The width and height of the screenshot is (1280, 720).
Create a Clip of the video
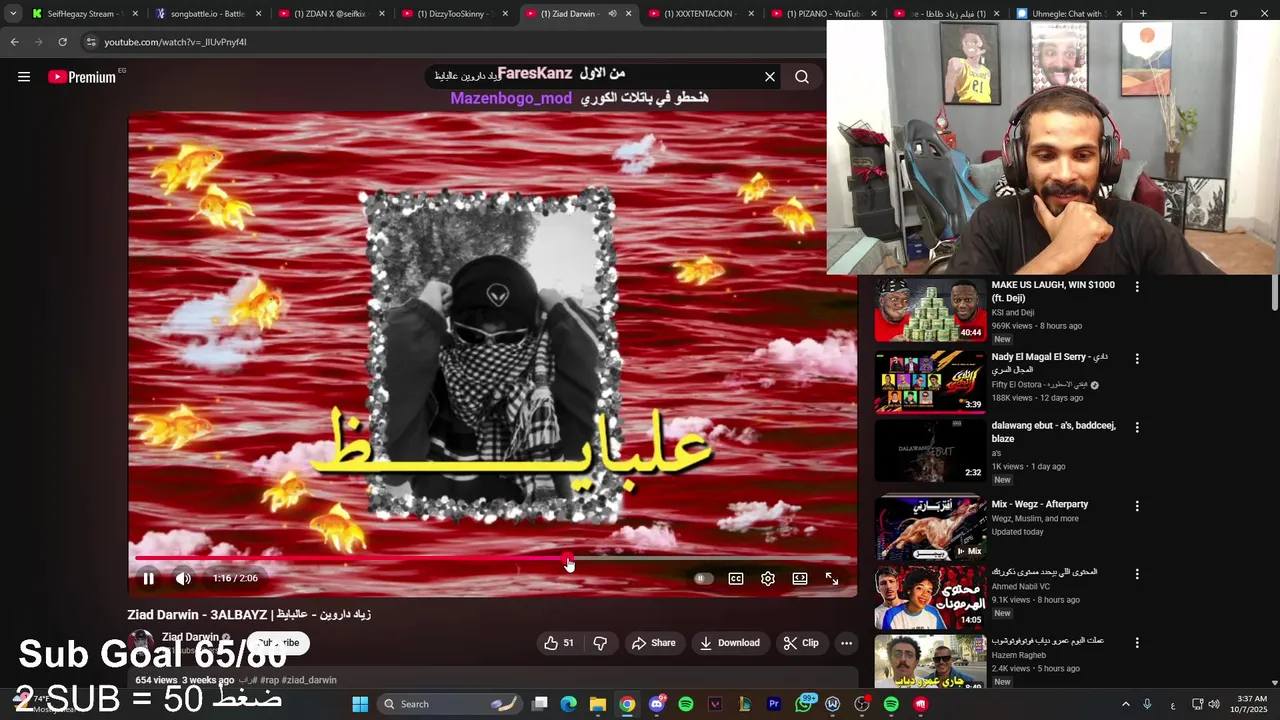pyautogui.click(x=801, y=643)
